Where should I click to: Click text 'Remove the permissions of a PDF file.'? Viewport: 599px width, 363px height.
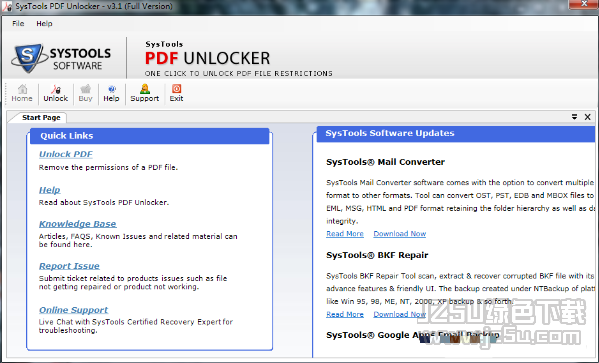point(108,167)
